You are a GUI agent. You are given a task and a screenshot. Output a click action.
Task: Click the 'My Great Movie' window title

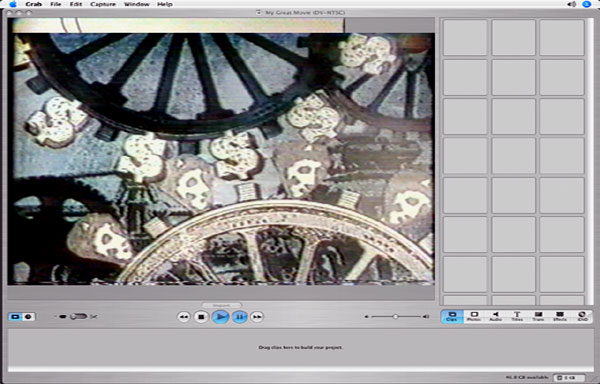(x=305, y=13)
